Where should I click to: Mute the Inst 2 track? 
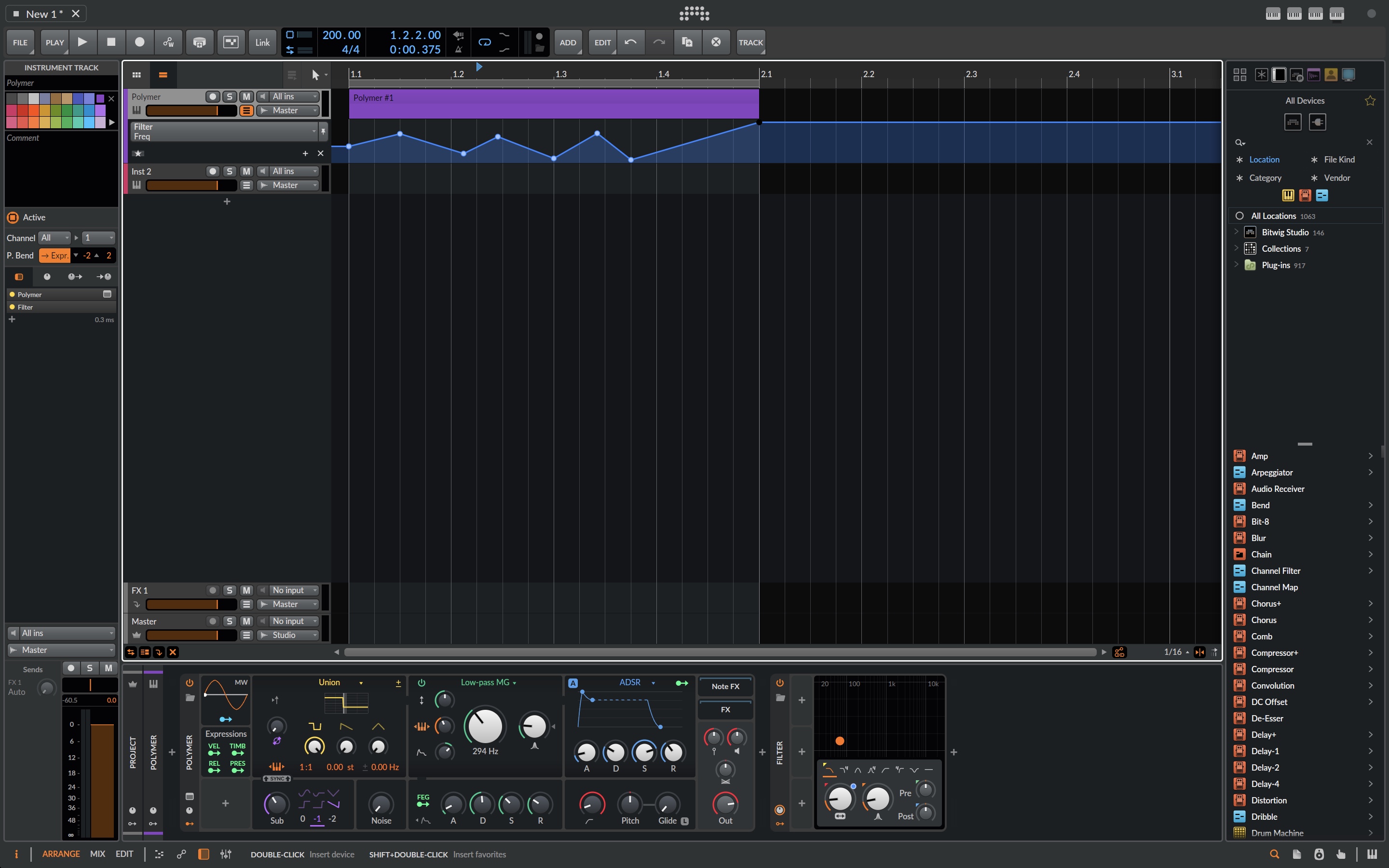click(x=246, y=171)
